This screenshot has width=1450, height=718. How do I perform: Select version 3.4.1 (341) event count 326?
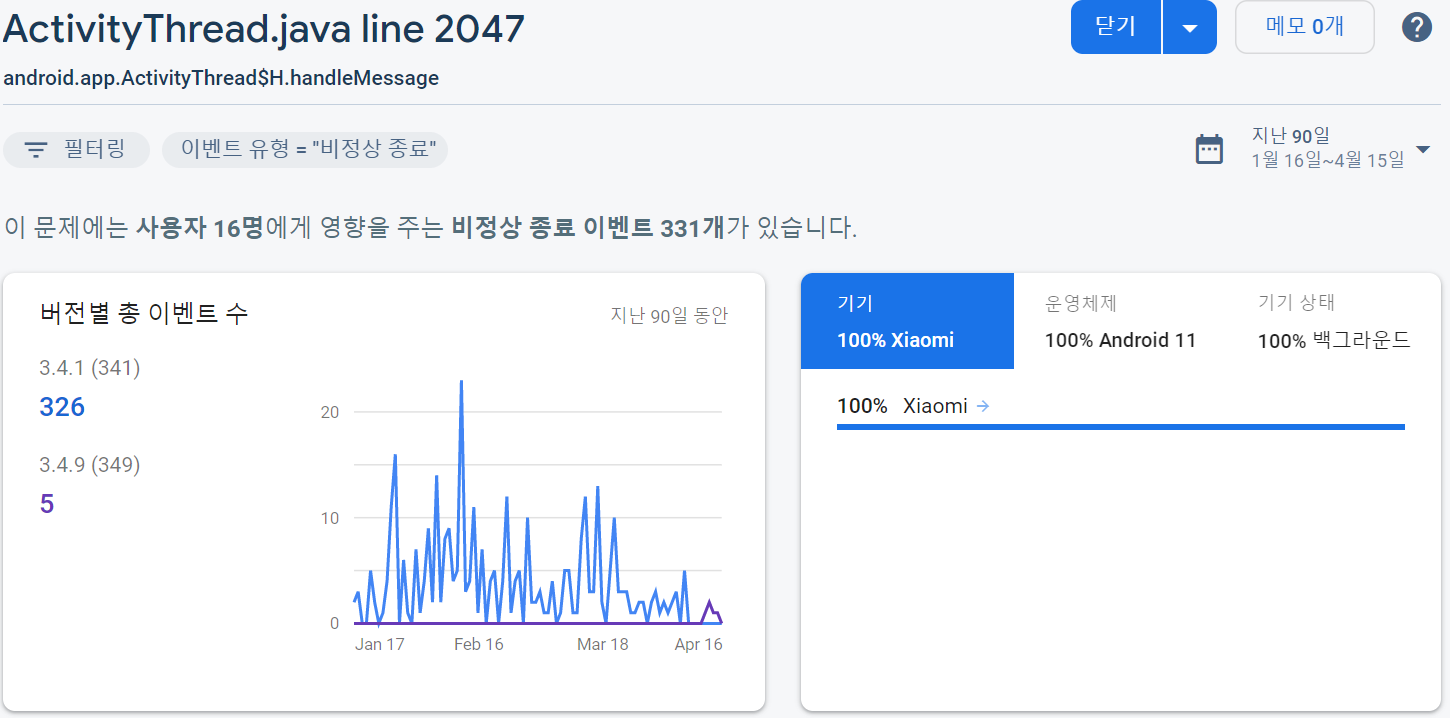(x=62, y=407)
